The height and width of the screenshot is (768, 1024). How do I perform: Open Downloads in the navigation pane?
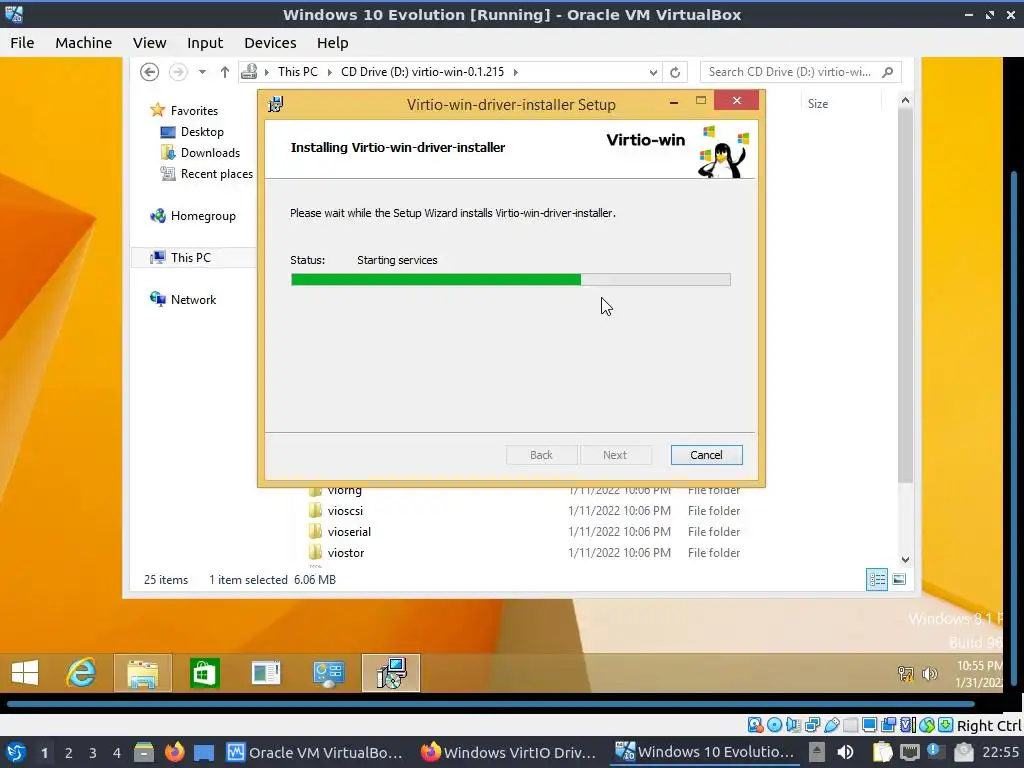(x=210, y=153)
